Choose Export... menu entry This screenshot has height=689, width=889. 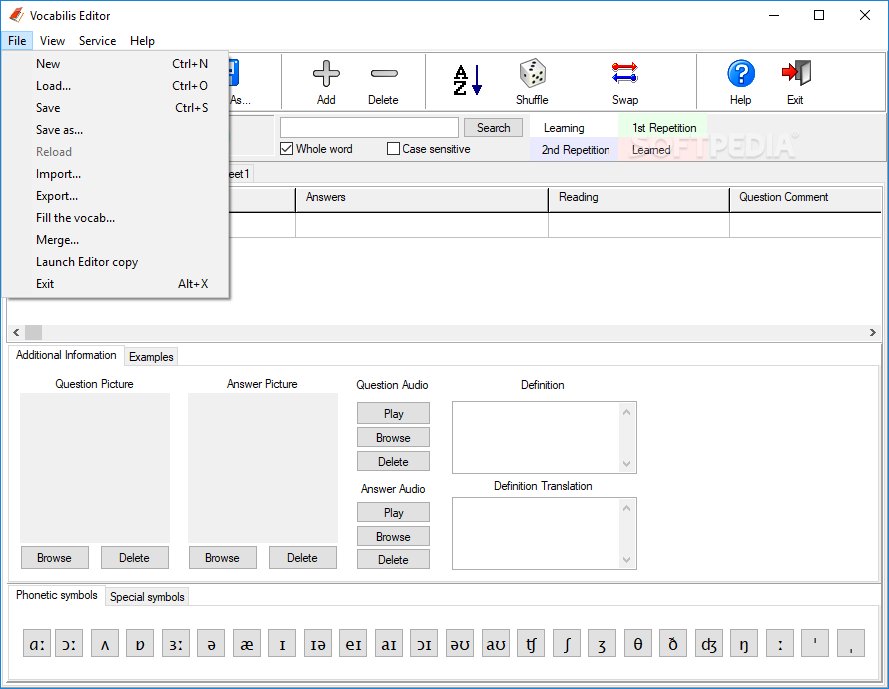click(x=116, y=196)
